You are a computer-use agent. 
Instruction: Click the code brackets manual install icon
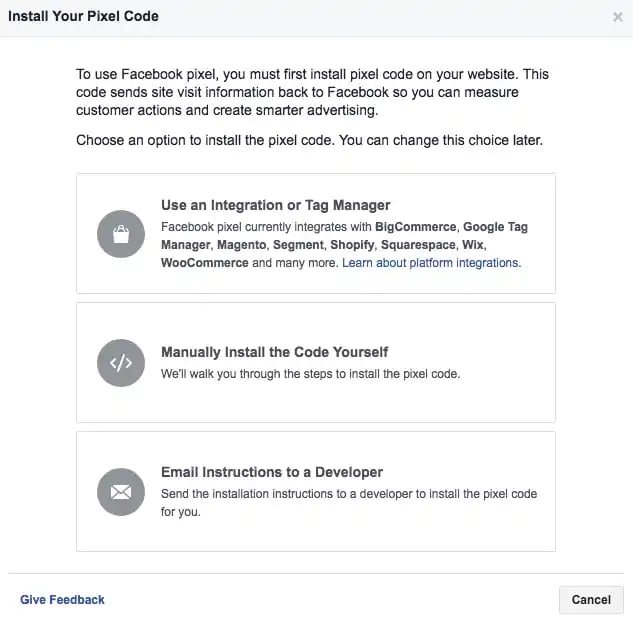[x=121, y=363]
